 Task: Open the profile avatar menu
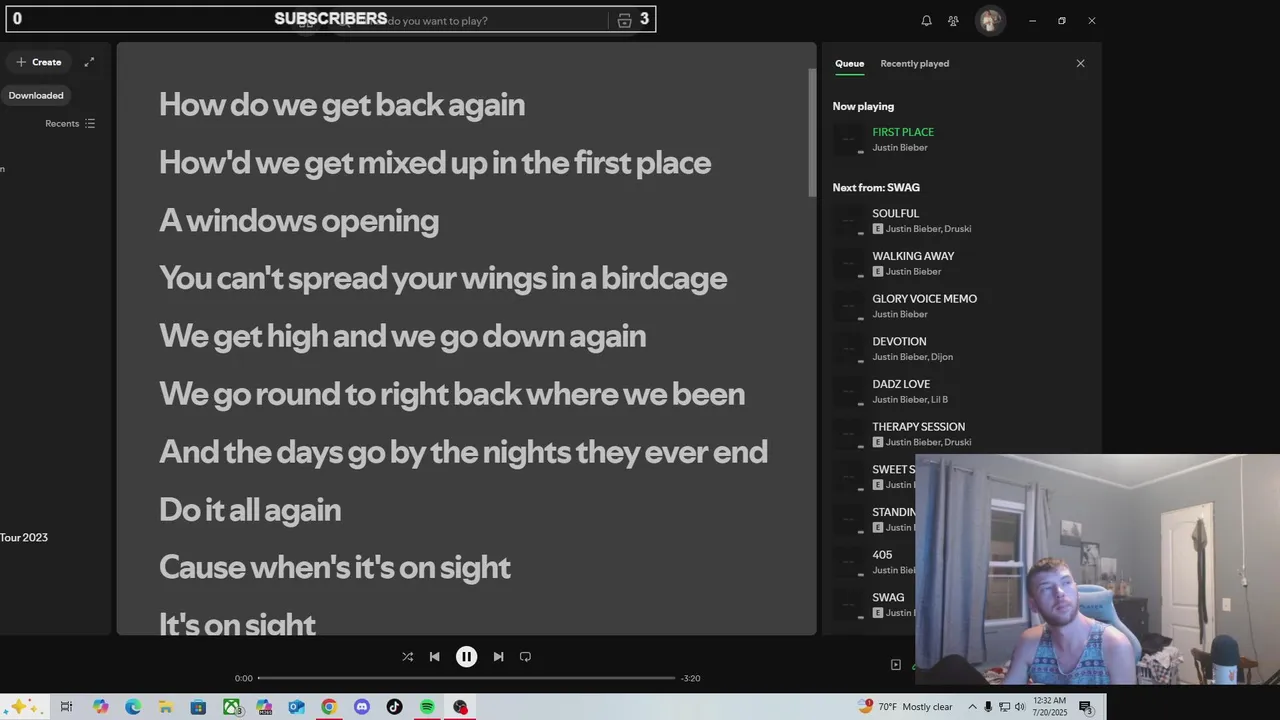click(x=990, y=20)
